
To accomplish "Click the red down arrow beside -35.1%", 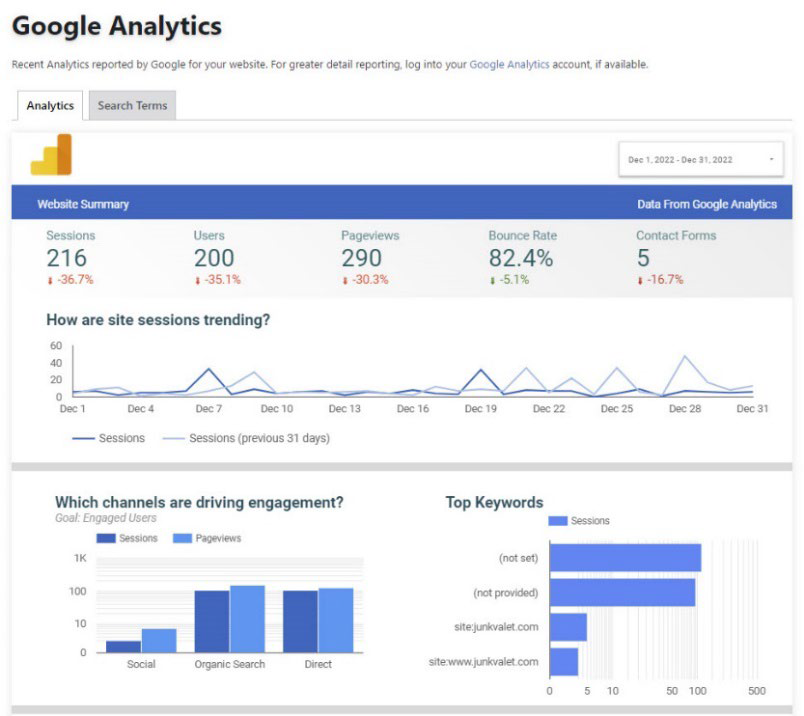I will pos(197,281).
